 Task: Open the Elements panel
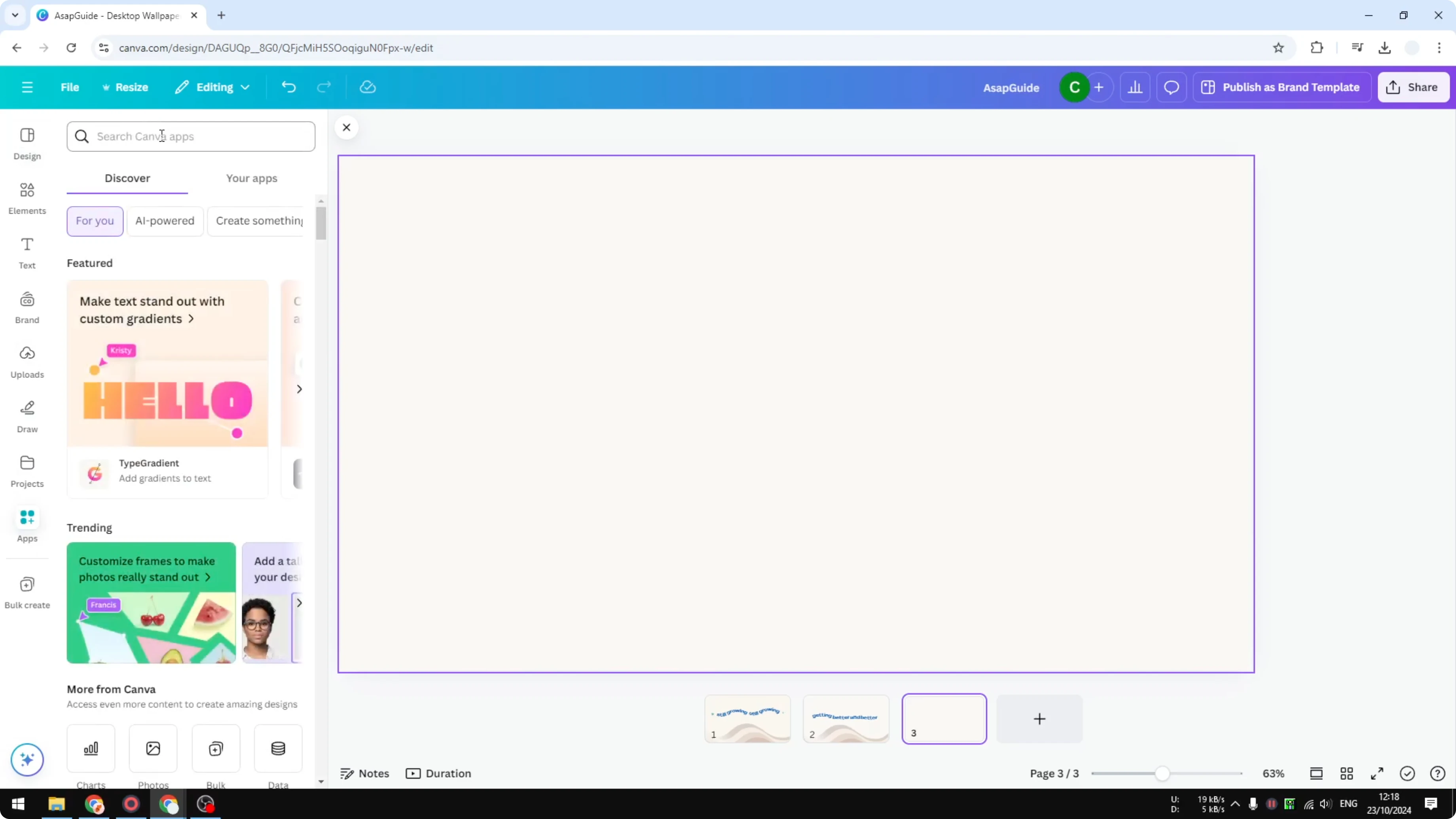click(27, 198)
